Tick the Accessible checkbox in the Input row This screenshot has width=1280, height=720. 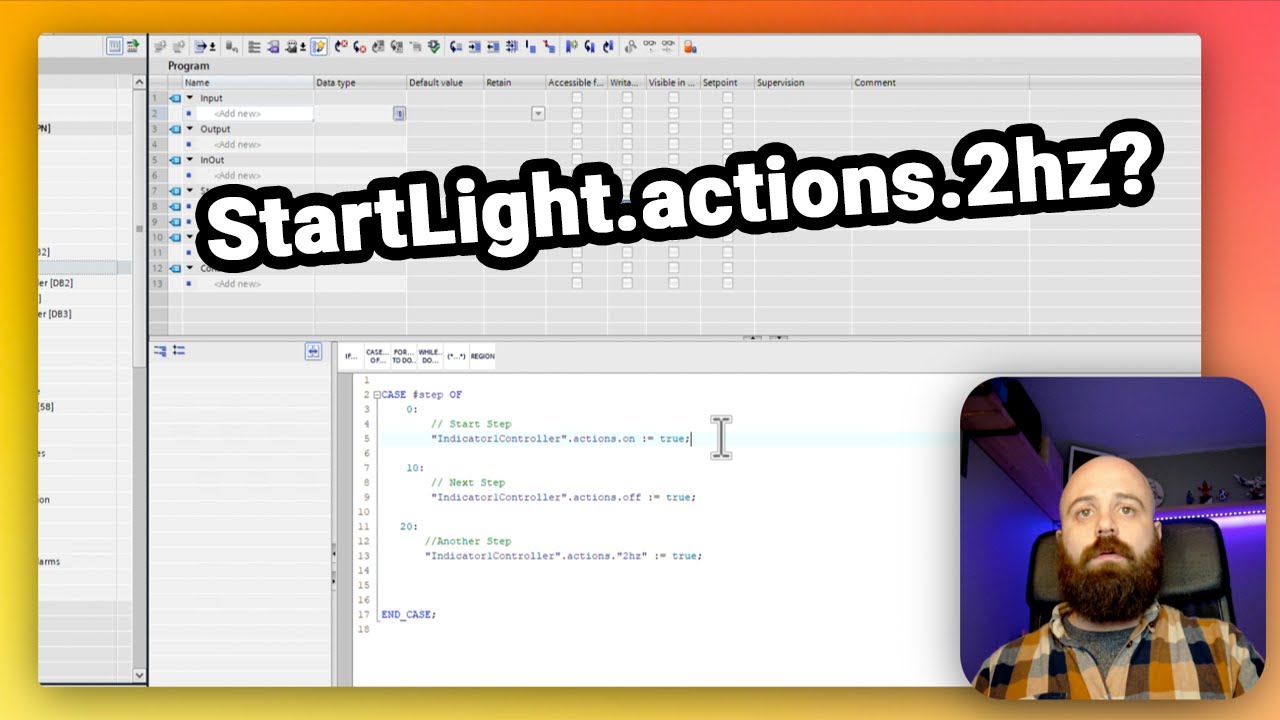click(577, 98)
